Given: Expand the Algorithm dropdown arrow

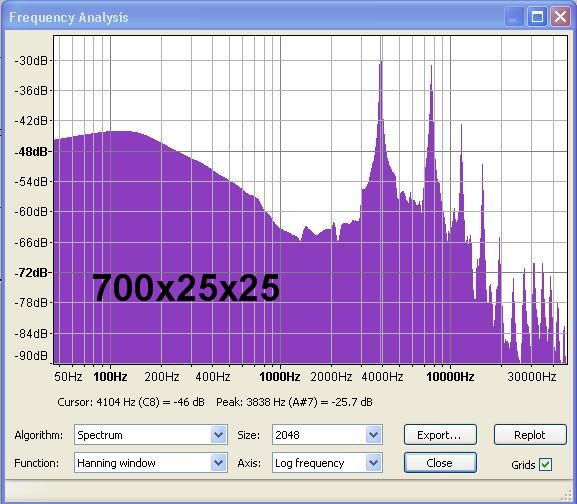Looking at the screenshot, I should (218, 435).
